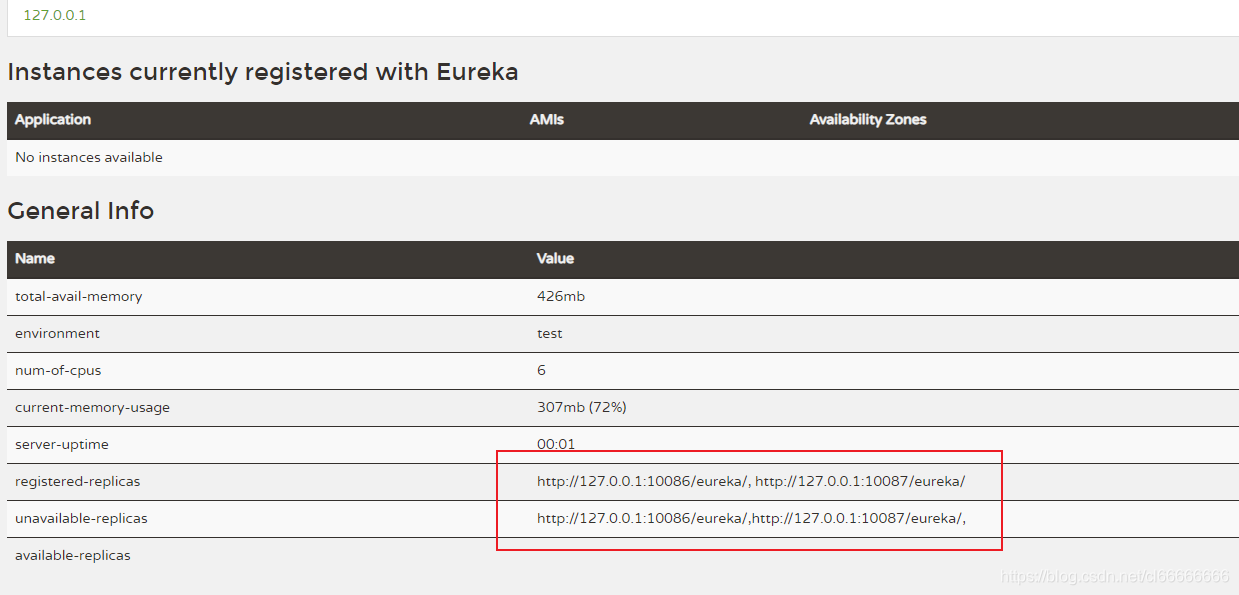Click the 426mb memory value
1239x595 pixels.
click(561, 296)
